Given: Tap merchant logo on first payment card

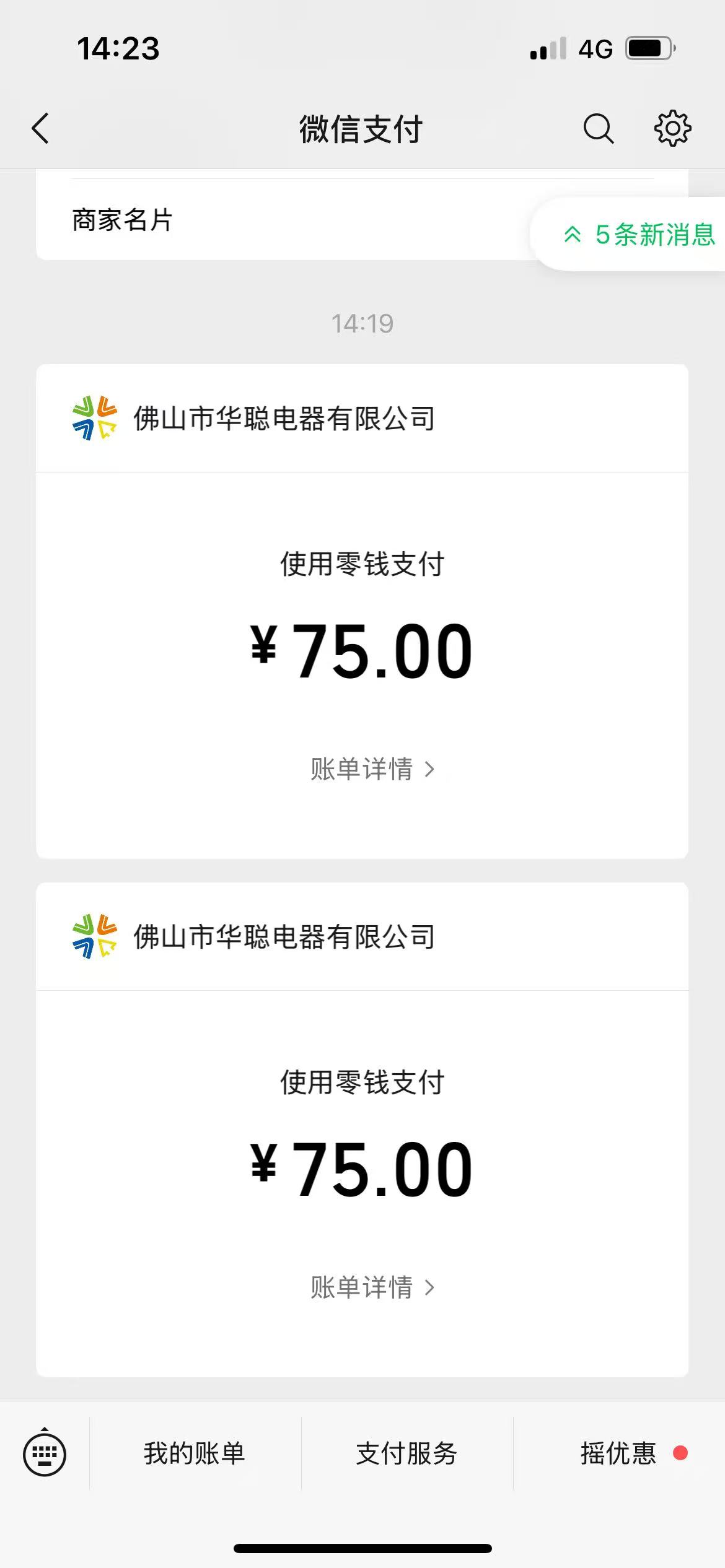Looking at the screenshot, I should [94, 419].
